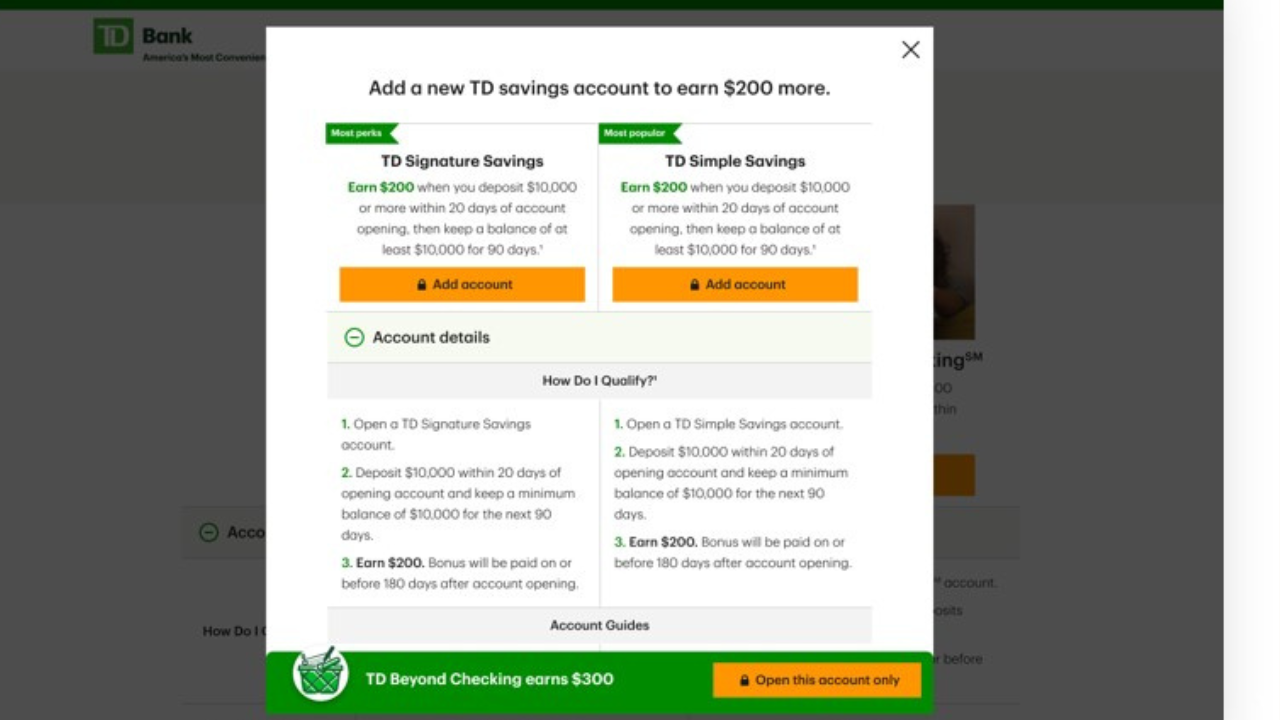Image resolution: width=1280 pixels, height=720 pixels.
Task: Click lock icon on Open this account button
Action: 745,680
